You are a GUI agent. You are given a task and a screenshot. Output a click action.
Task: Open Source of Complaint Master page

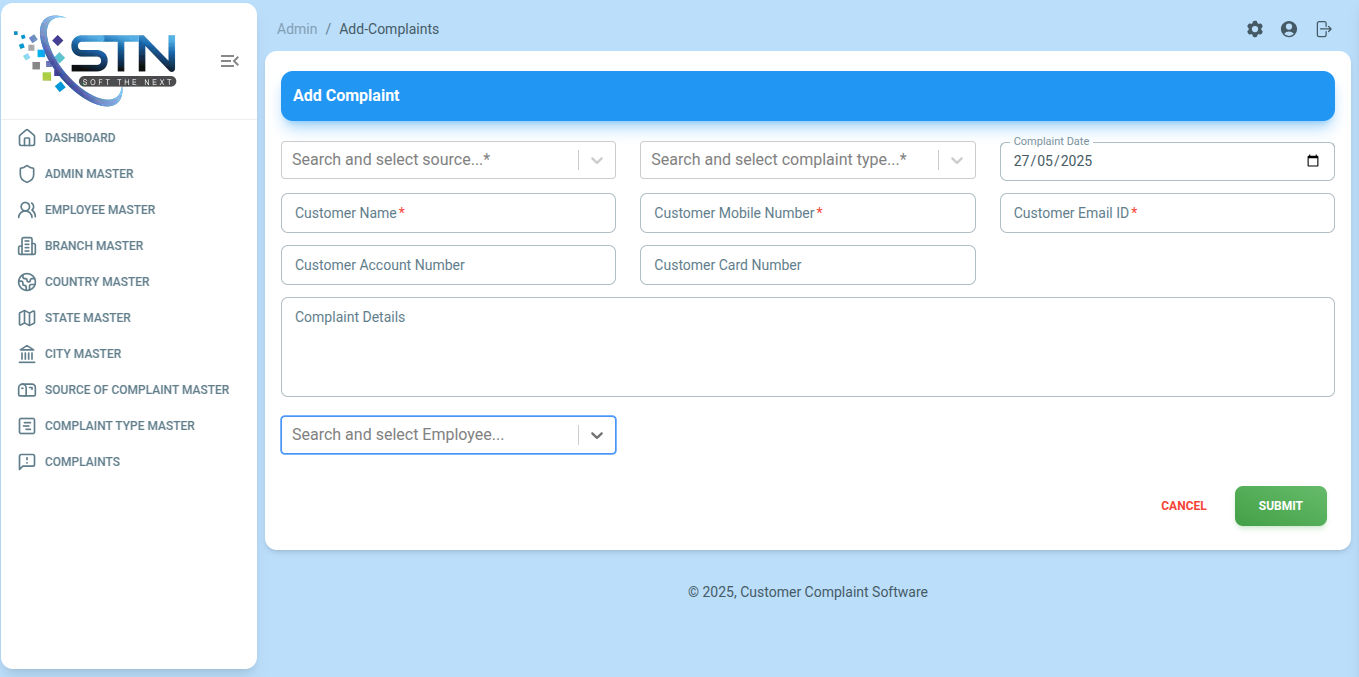click(x=137, y=390)
